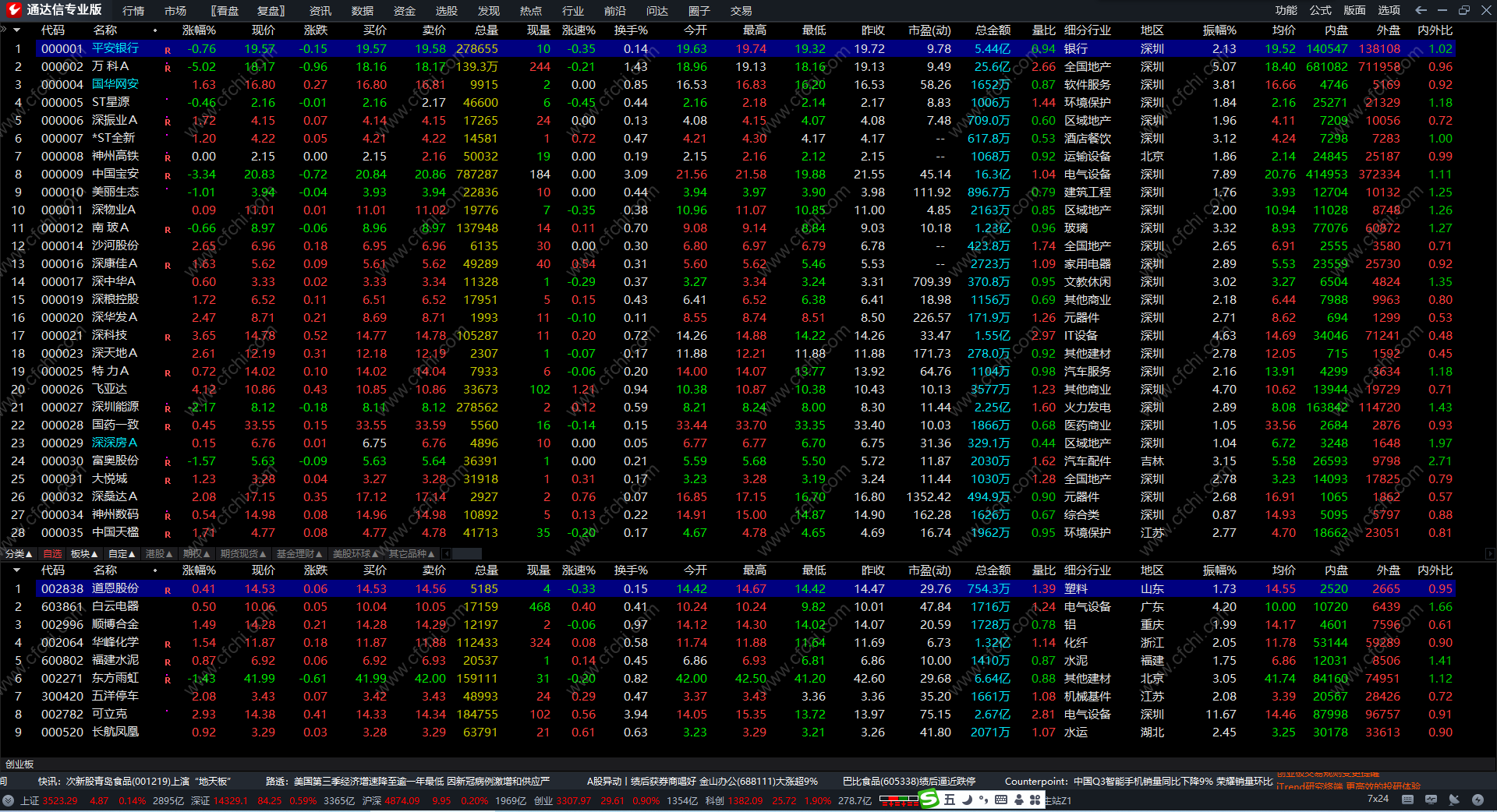This screenshot has width=1497, height=812.
Task: Click the punctuation icon on IME bar
Action: [983, 800]
